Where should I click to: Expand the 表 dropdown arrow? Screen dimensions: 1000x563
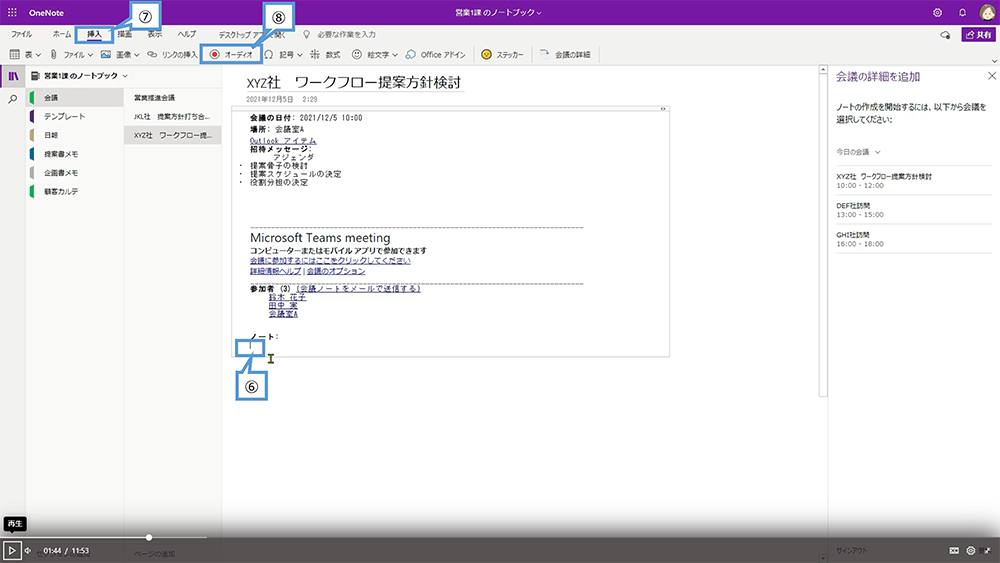pos(38,55)
